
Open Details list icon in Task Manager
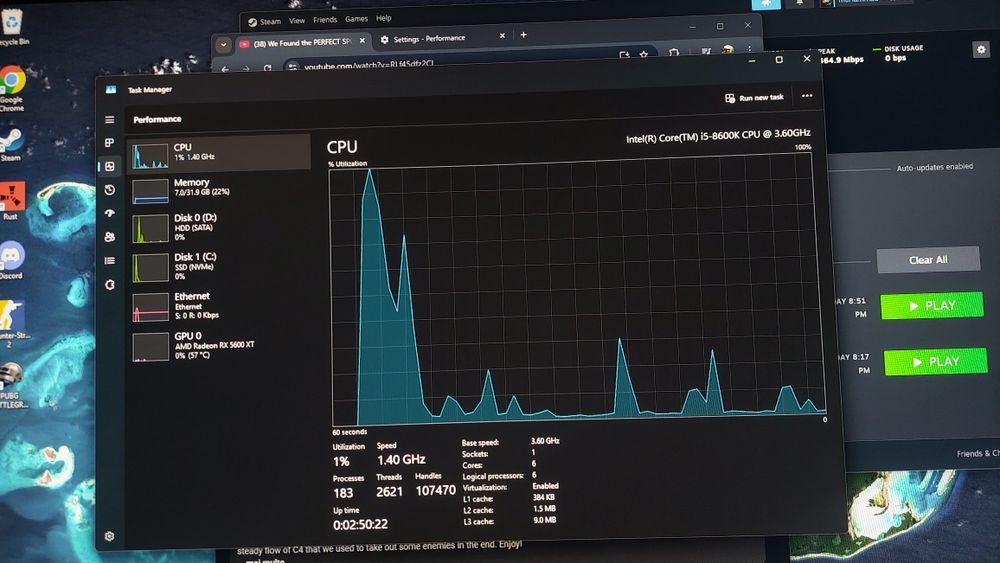point(110,260)
